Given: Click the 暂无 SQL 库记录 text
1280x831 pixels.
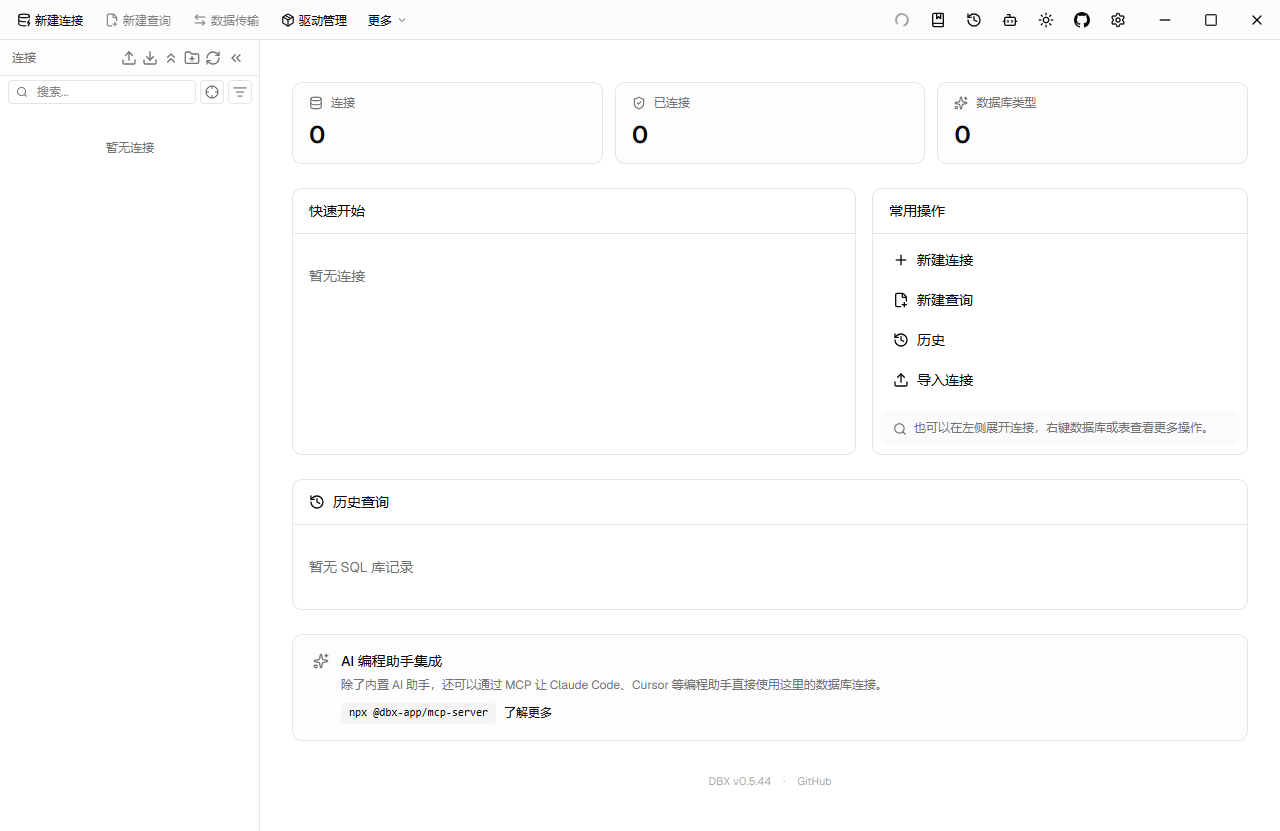Looking at the screenshot, I should tap(361, 567).
